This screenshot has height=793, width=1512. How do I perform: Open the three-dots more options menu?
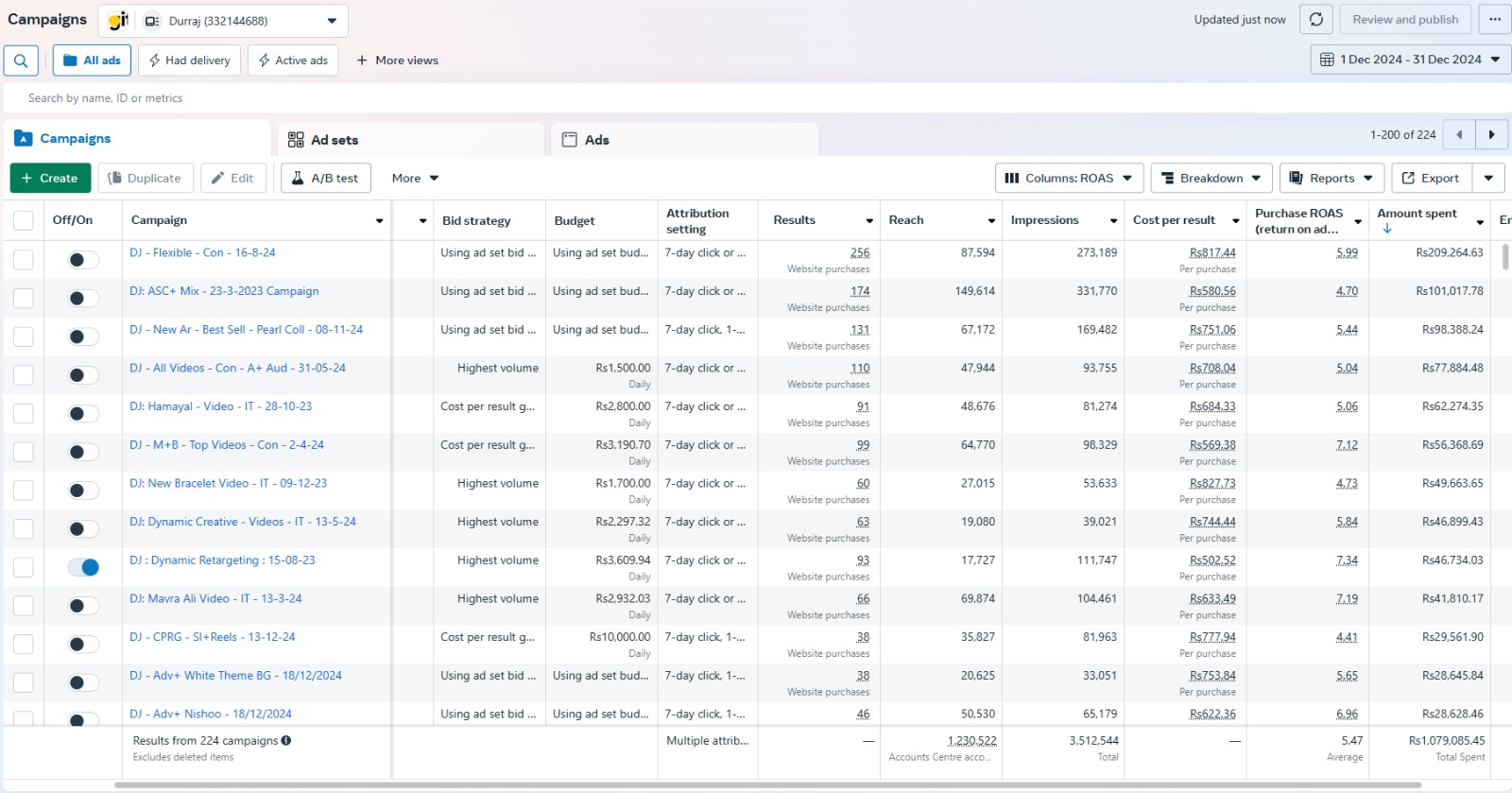[1494, 20]
